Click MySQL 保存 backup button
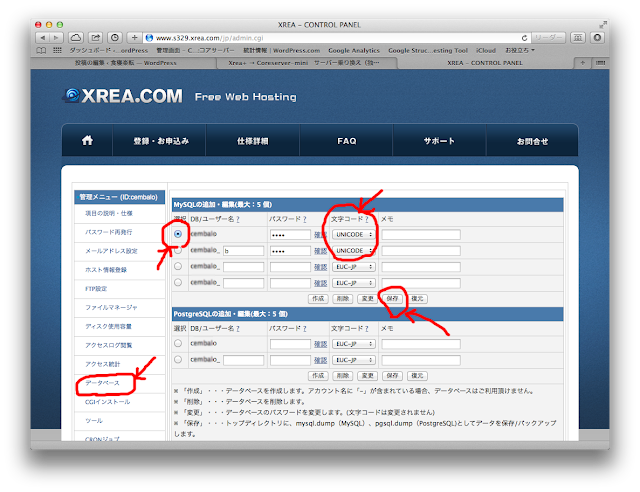 392,298
